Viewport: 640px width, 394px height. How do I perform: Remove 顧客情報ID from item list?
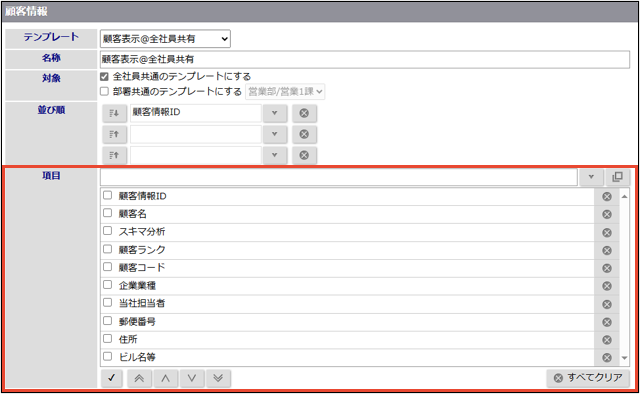(x=607, y=196)
